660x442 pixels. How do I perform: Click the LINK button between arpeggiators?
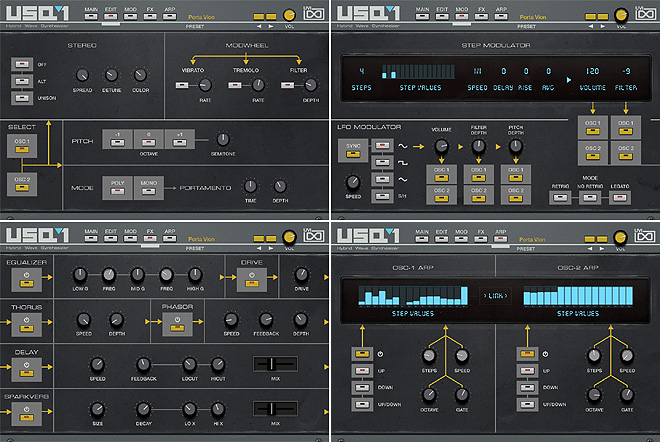[494, 296]
